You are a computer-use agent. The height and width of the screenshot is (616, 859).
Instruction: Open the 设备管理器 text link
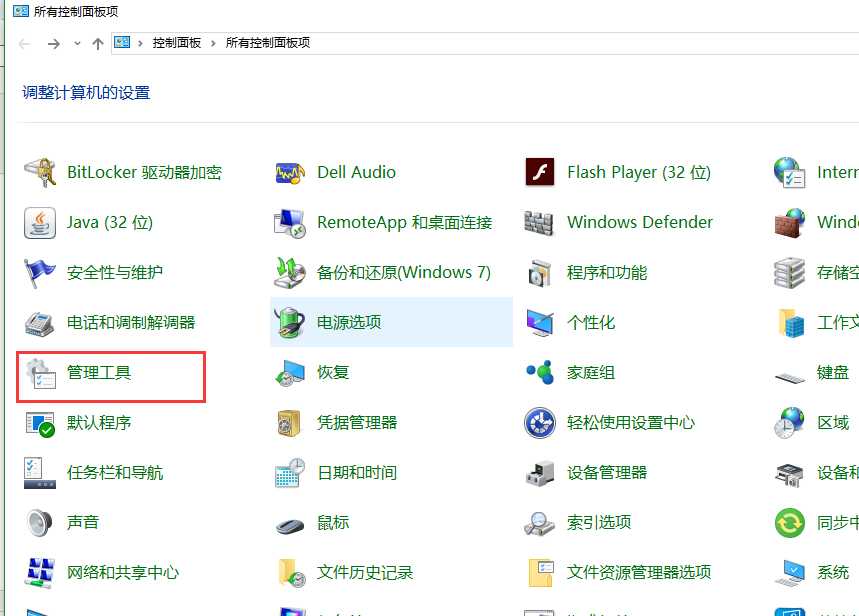606,472
